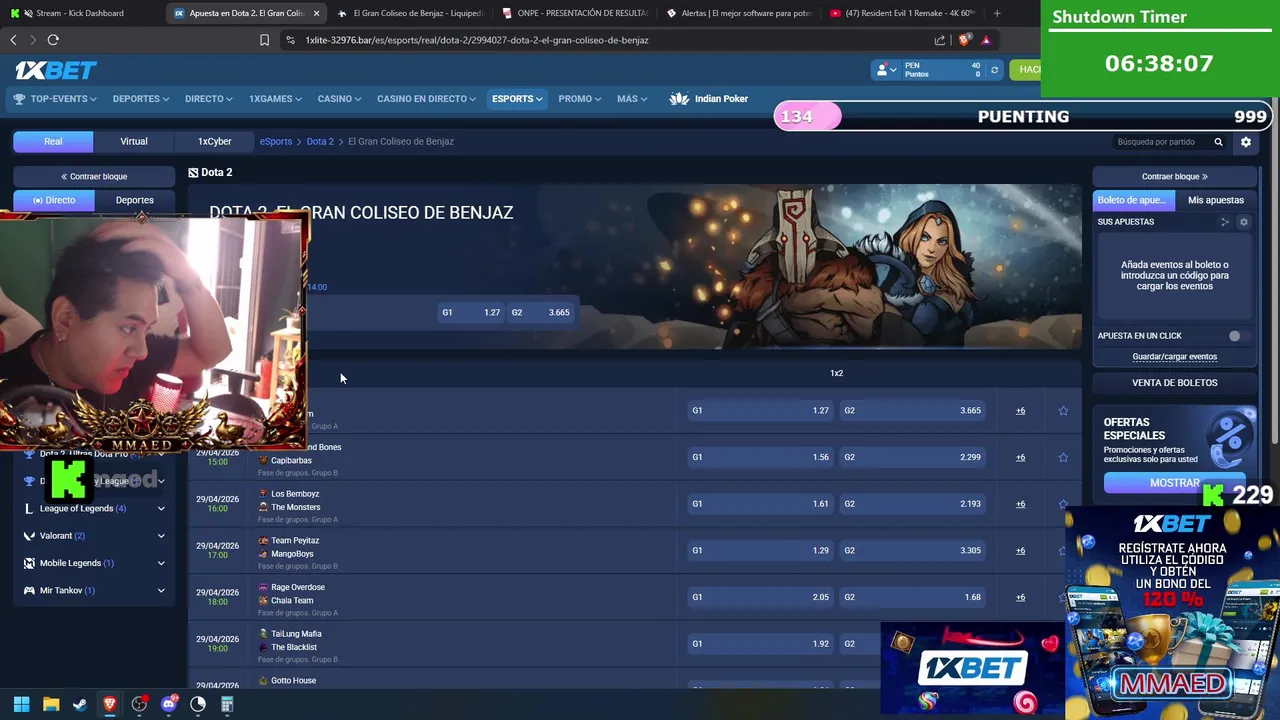Open bet slip settings gear icon
The image size is (1280, 720).
(x=1244, y=222)
